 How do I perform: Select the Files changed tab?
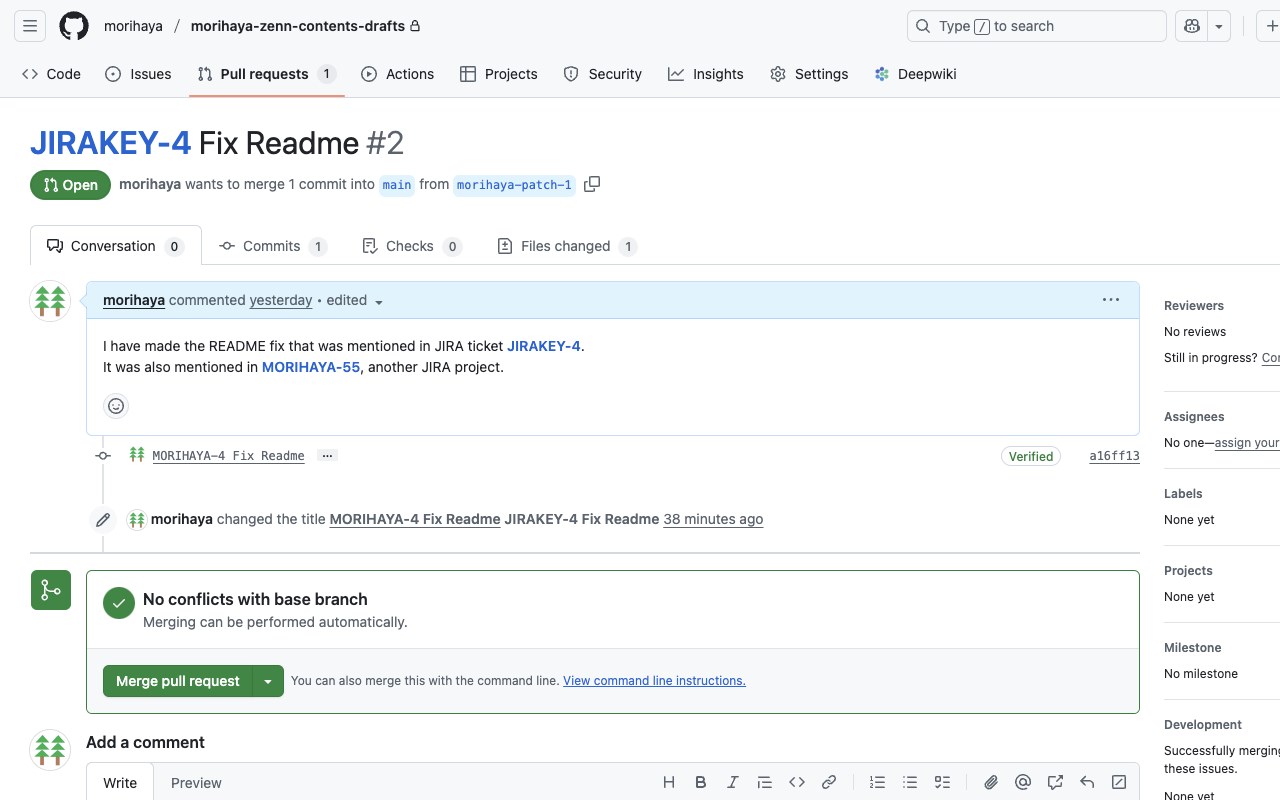click(567, 246)
